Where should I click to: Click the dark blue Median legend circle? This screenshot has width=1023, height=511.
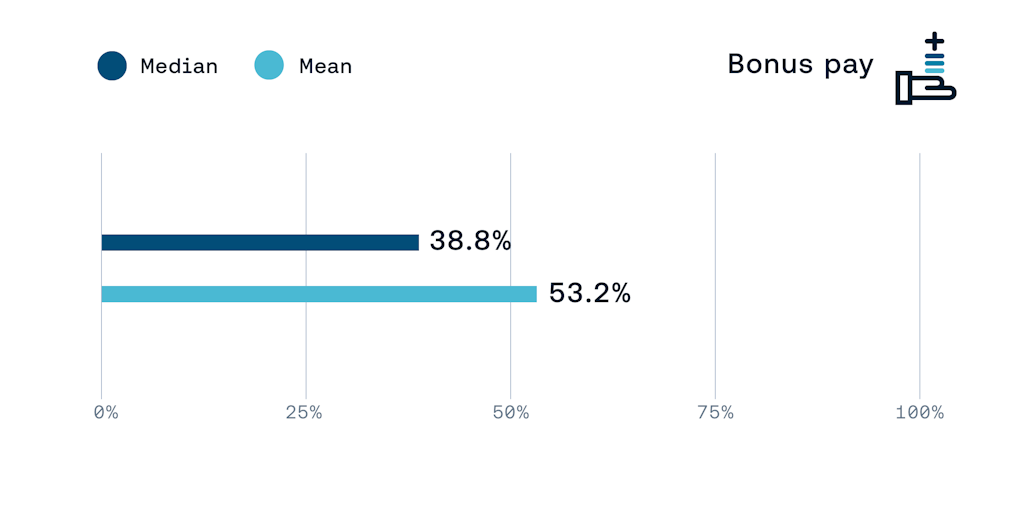[112, 66]
